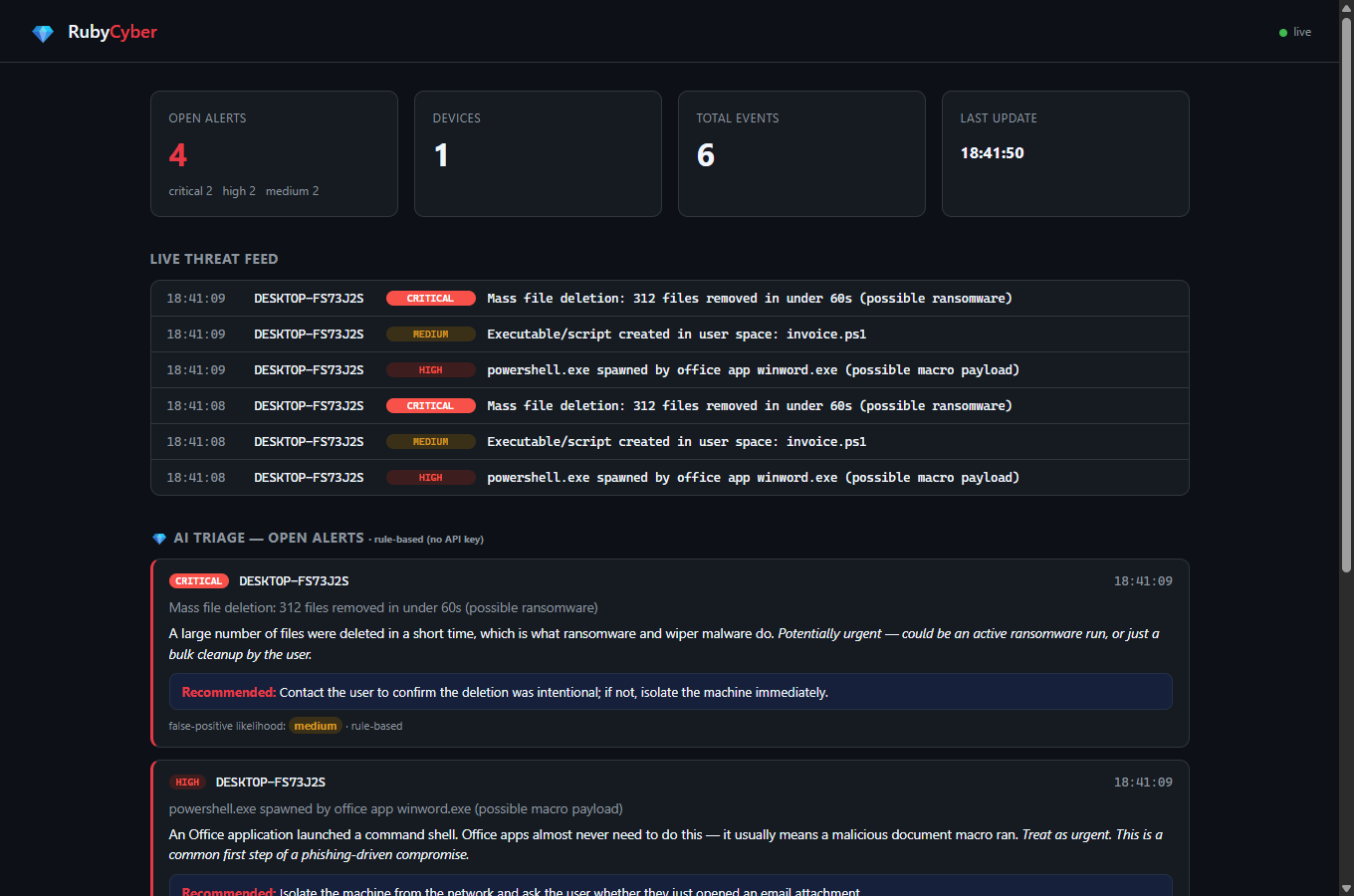Viewport: 1354px width, 896px height.
Task: Click the medium false-positive likelihood badge
Action: coord(316,727)
